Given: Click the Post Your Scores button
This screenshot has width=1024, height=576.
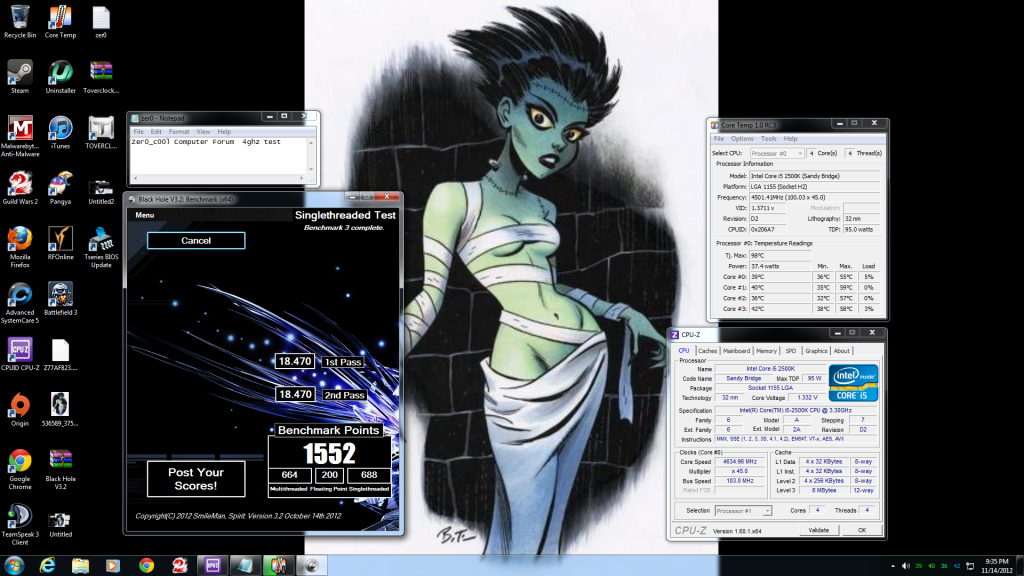Looking at the screenshot, I should pyautogui.click(x=196, y=479).
